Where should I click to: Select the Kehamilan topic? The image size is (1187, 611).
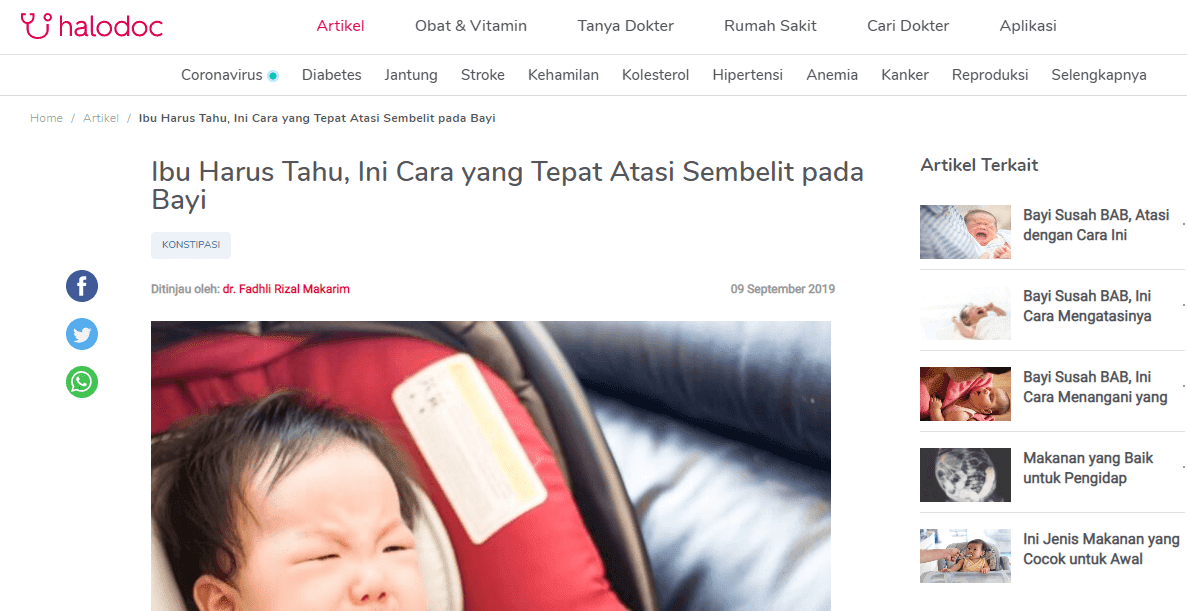[x=563, y=75]
